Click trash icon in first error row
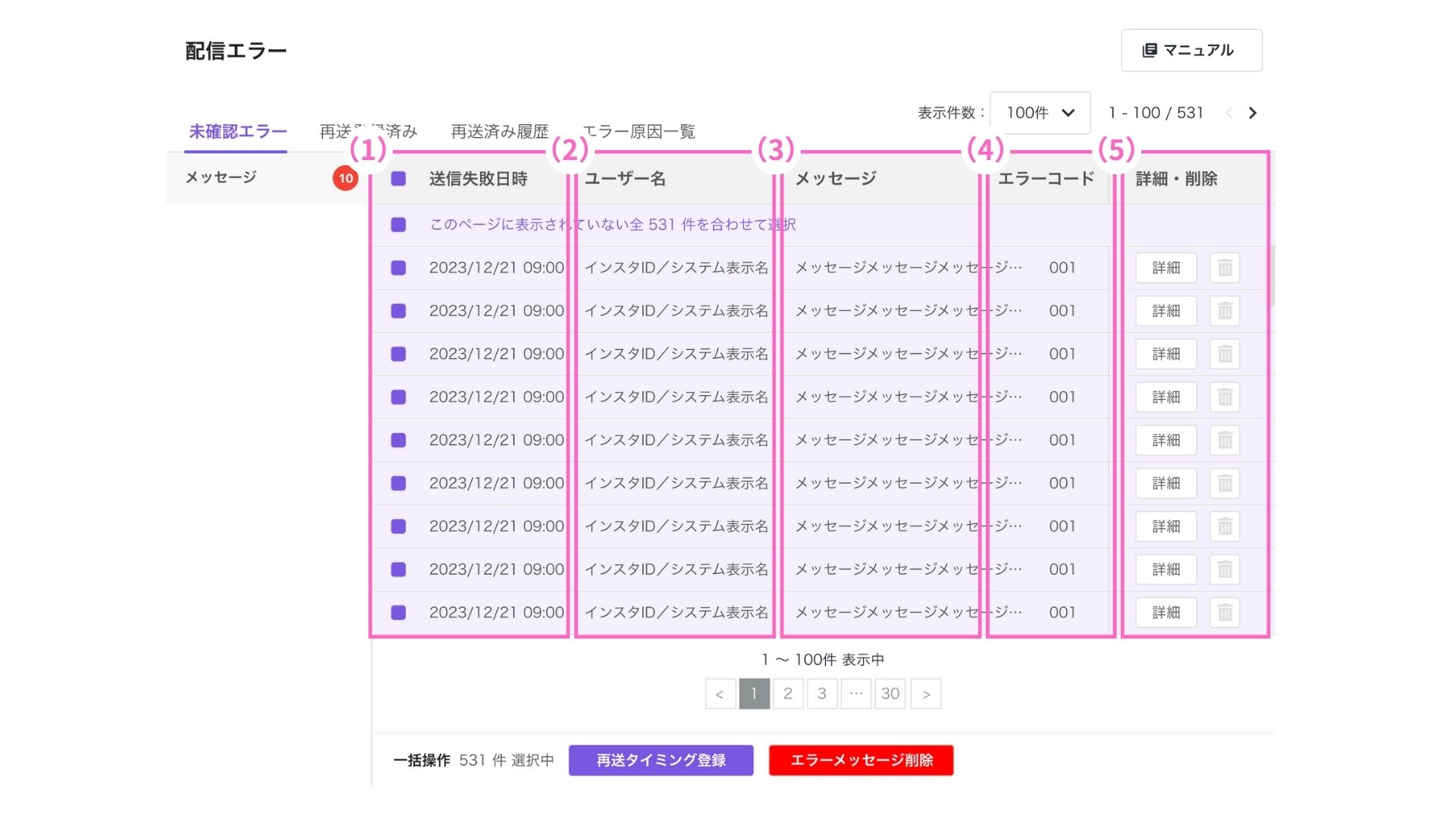 tap(1225, 268)
